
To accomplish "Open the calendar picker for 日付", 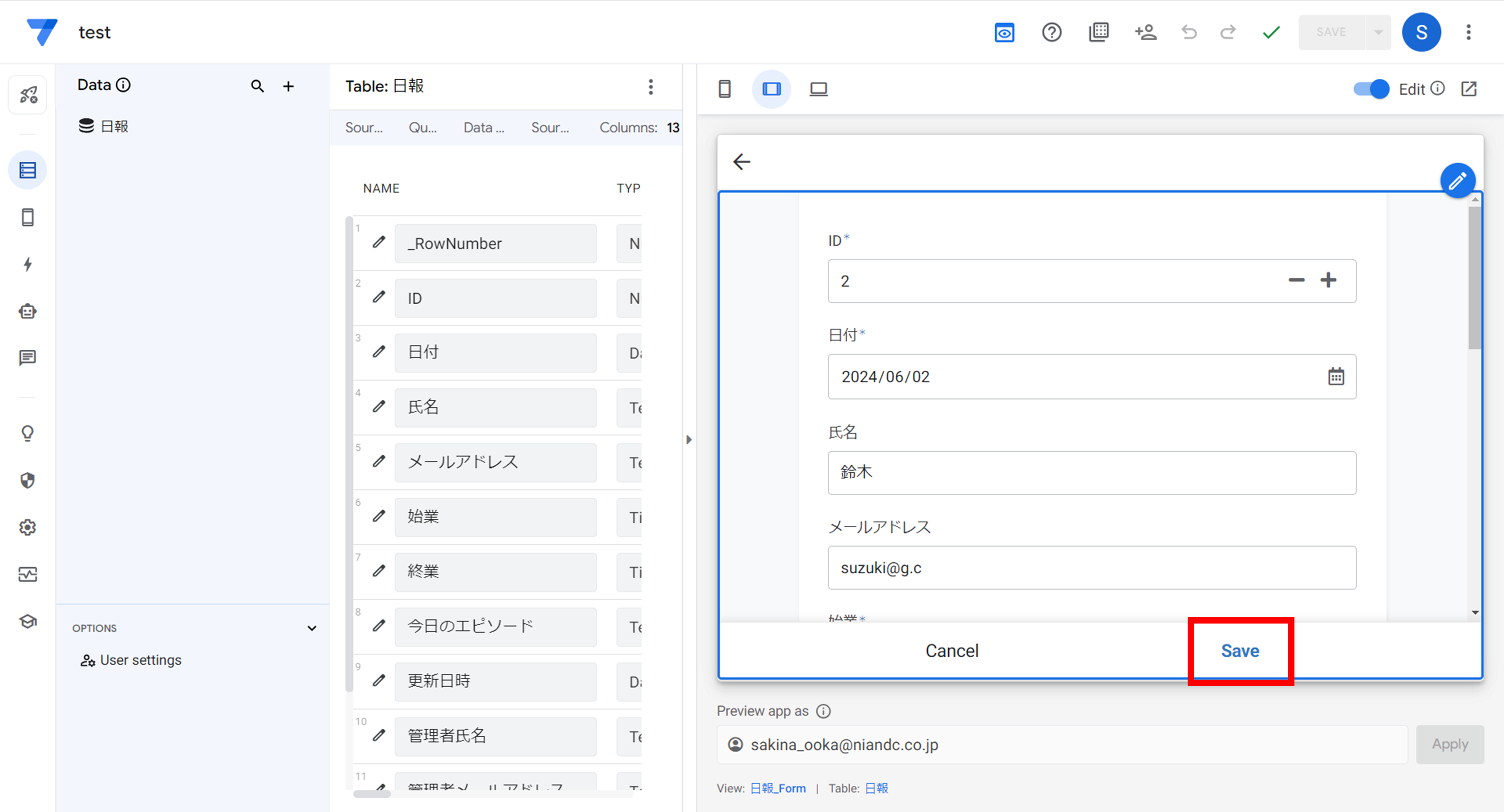I will [1336, 376].
